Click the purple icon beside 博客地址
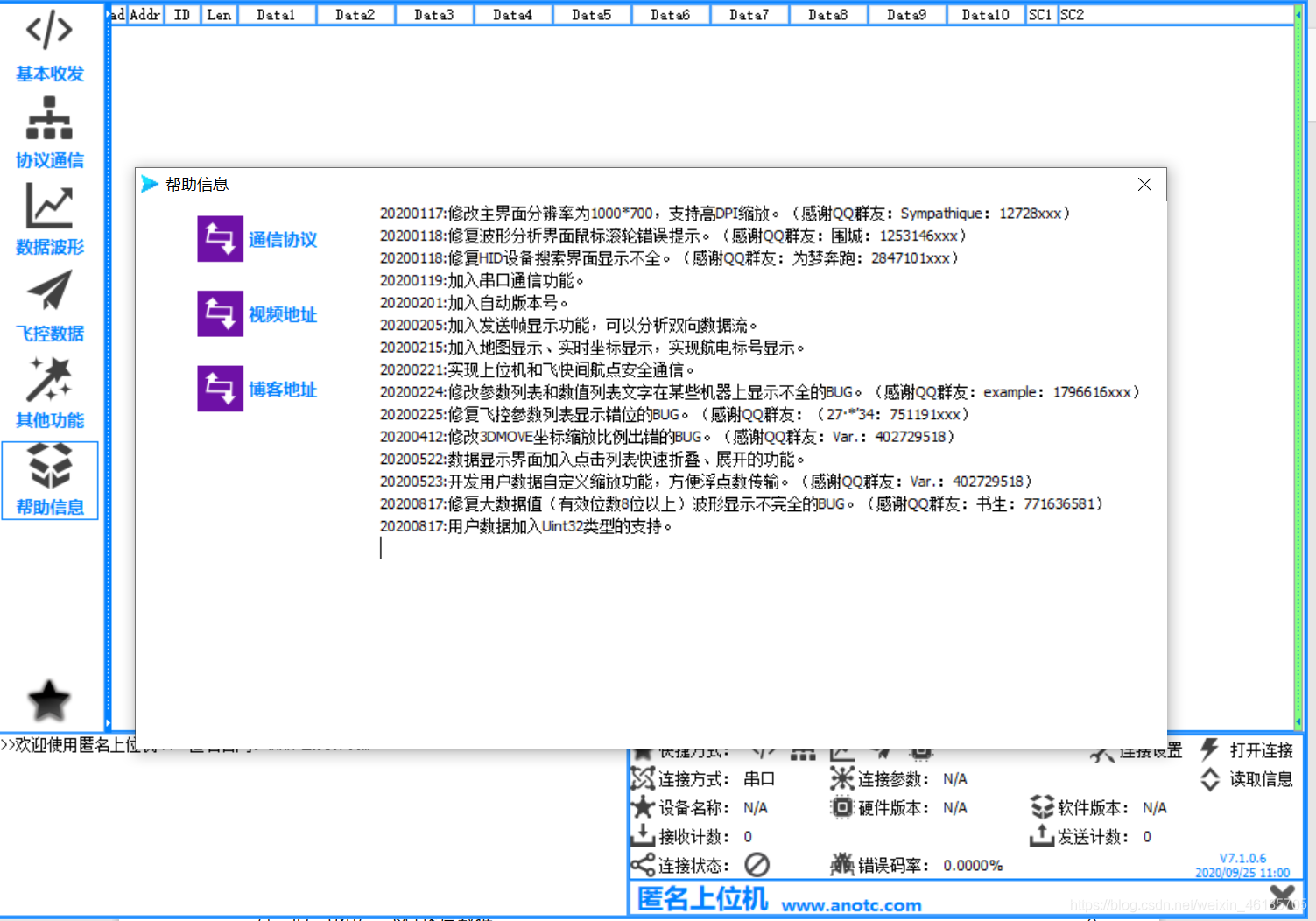Image resolution: width=1316 pixels, height=921 pixels. click(x=220, y=389)
